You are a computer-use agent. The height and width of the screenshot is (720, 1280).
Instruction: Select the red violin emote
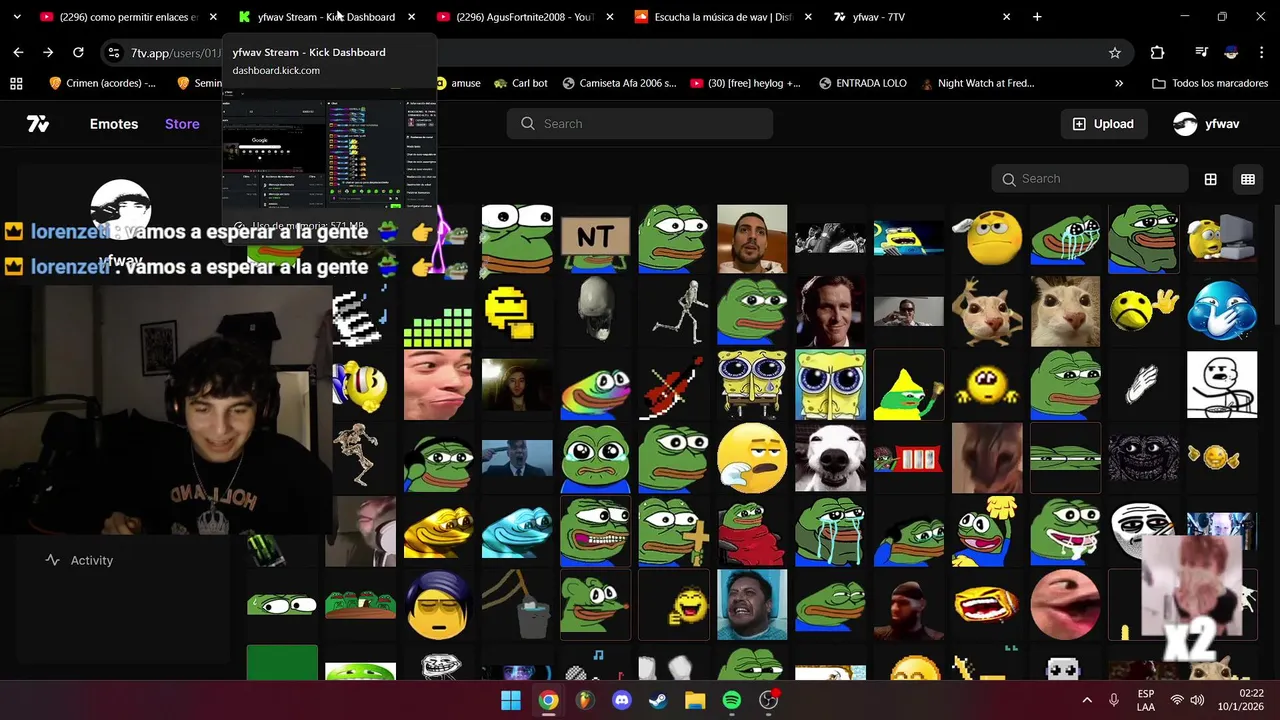click(673, 385)
